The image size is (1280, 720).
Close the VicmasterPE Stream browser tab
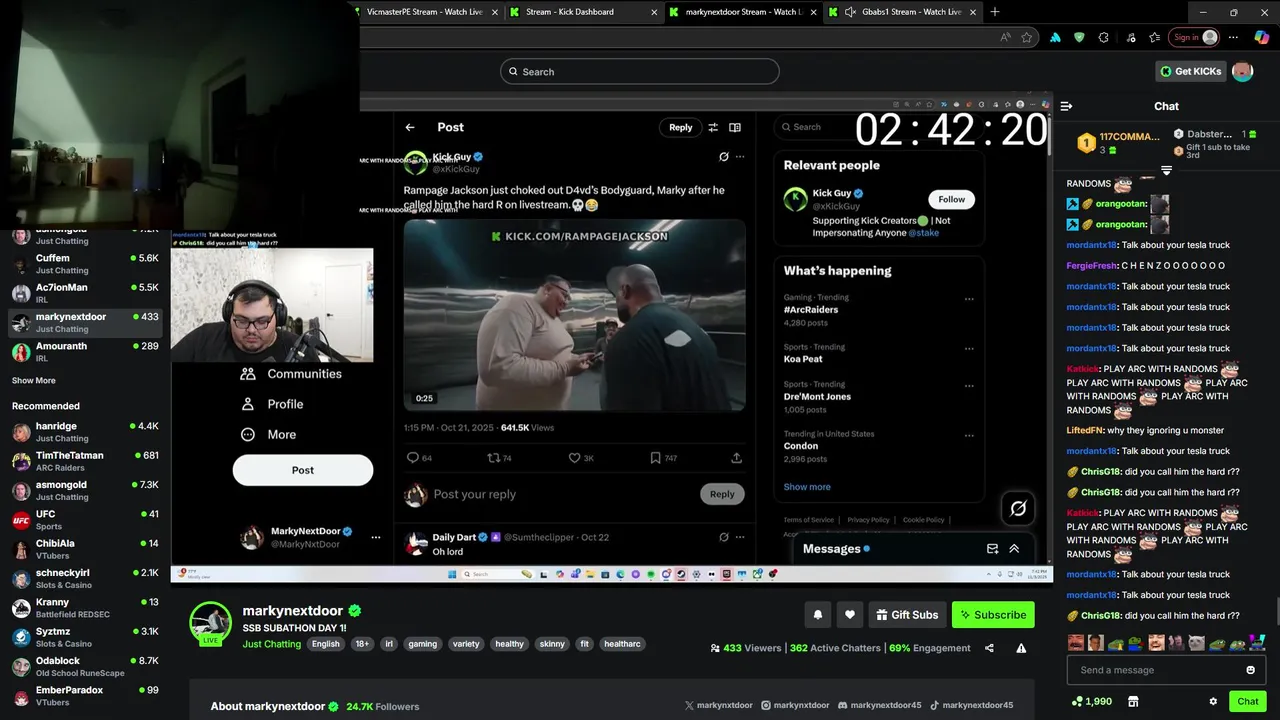click(494, 12)
